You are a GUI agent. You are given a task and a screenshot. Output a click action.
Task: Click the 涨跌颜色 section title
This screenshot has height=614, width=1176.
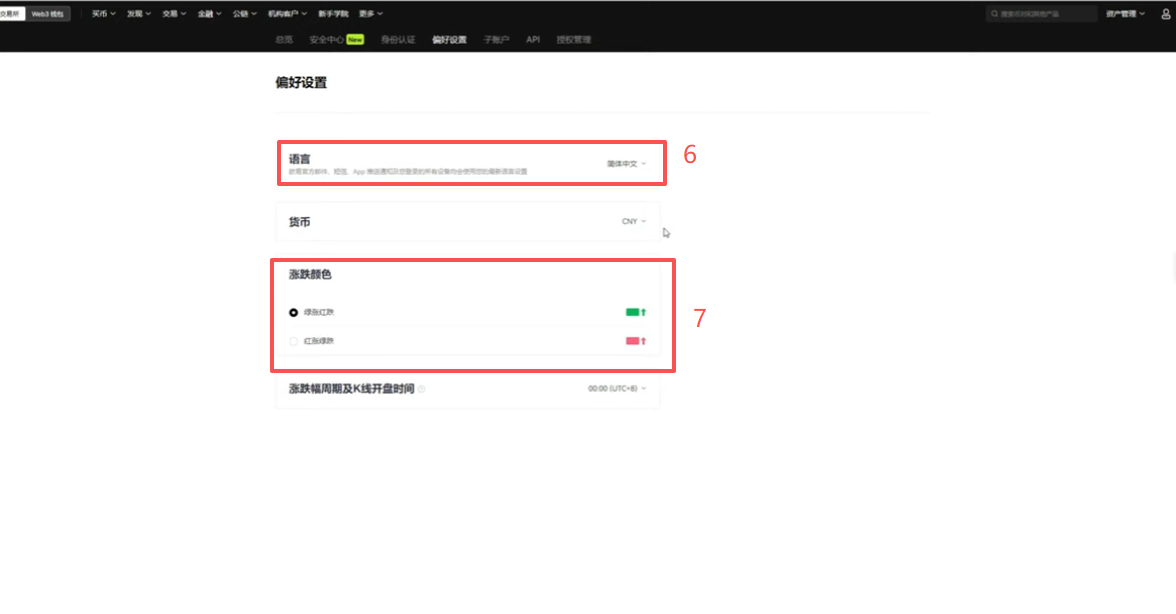(310, 274)
